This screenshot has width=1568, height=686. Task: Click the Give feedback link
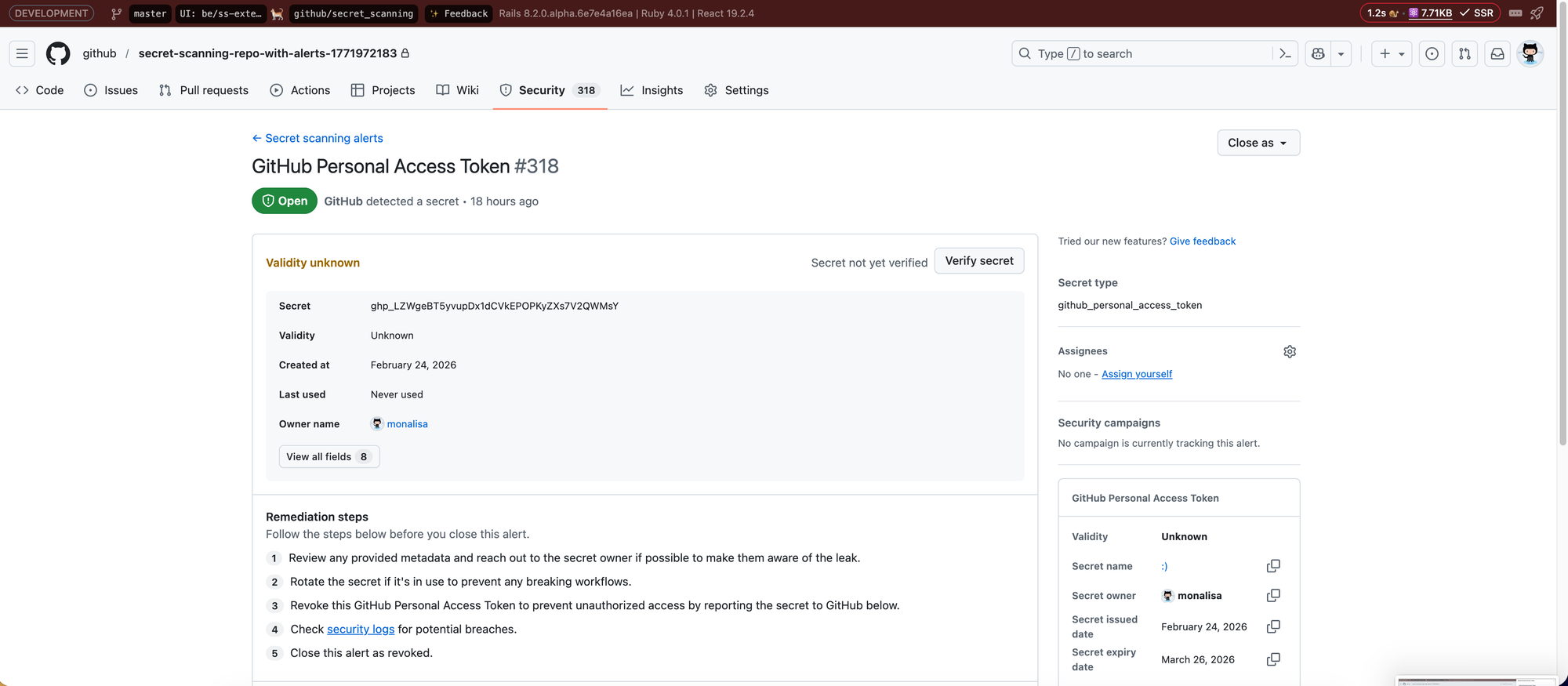click(x=1203, y=241)
